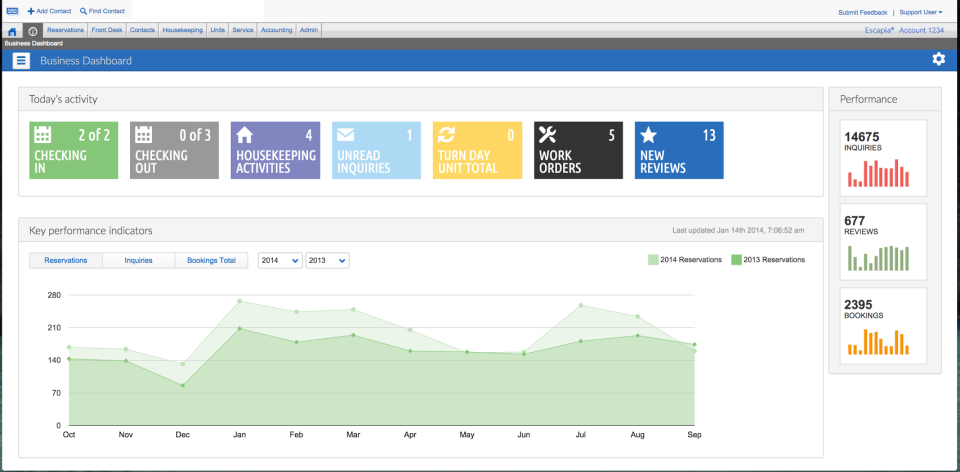Click the Last updated timestamp text

tap(738, 231)
